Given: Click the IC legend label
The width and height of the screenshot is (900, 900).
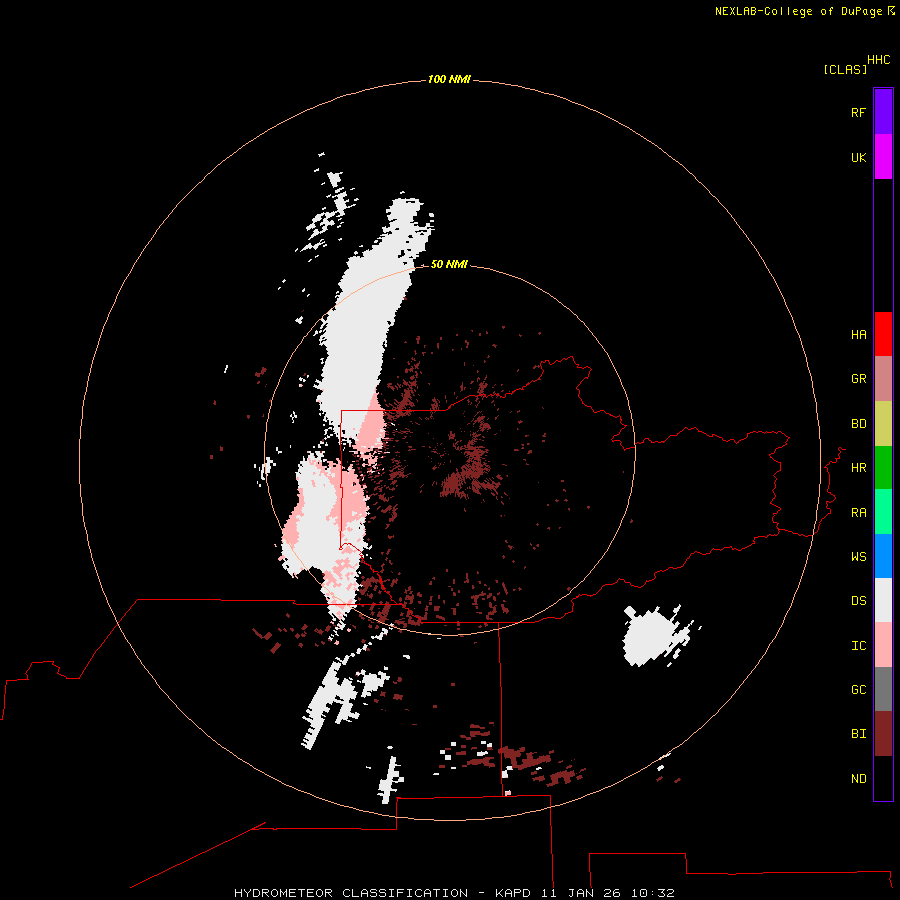Looking at the screenshot, I should (x=858, y=646).
